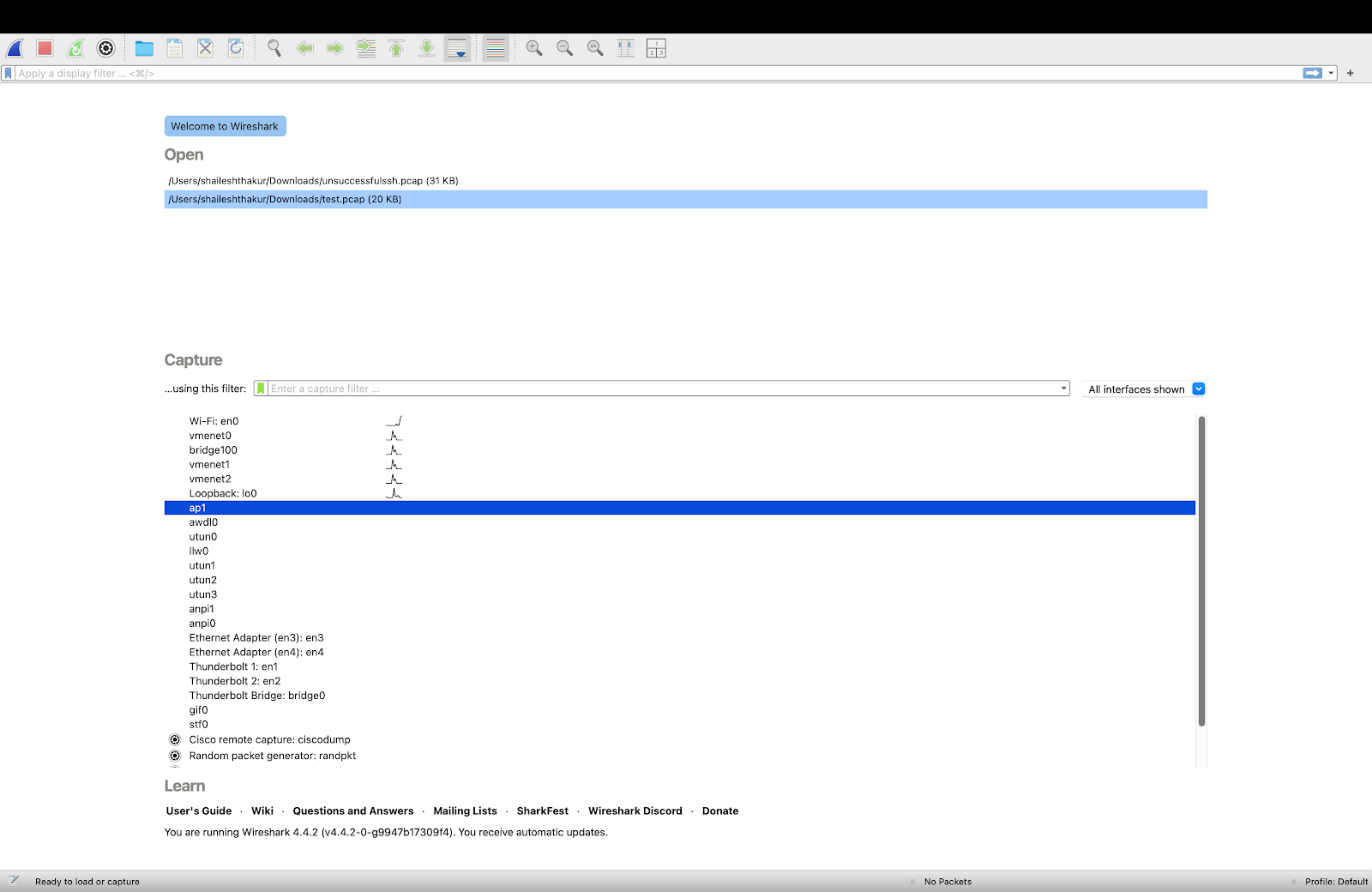Zoom out the main window text
Screen dimensions: 1372x892
(564, 49)
